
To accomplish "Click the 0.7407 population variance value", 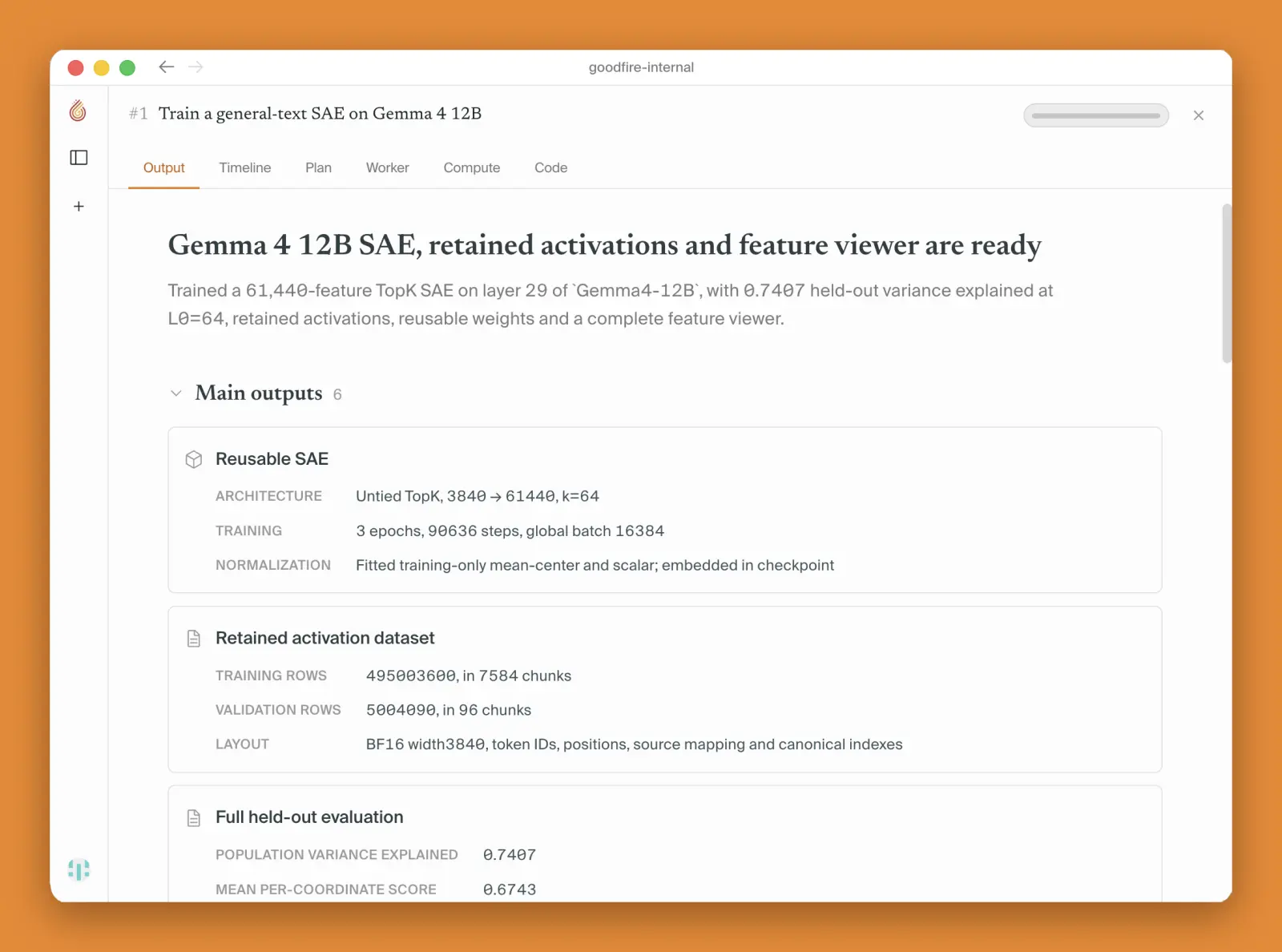I will (510, 855).
